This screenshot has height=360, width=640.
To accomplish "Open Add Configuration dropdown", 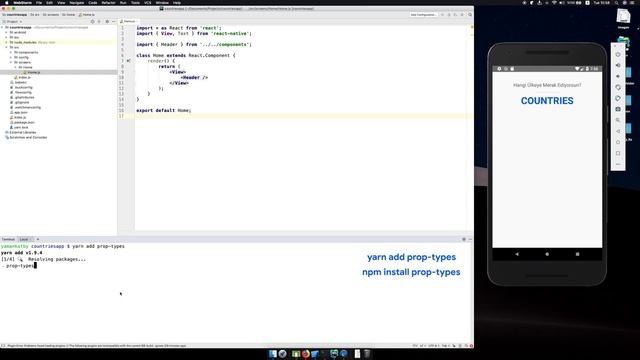I will 423,15.
